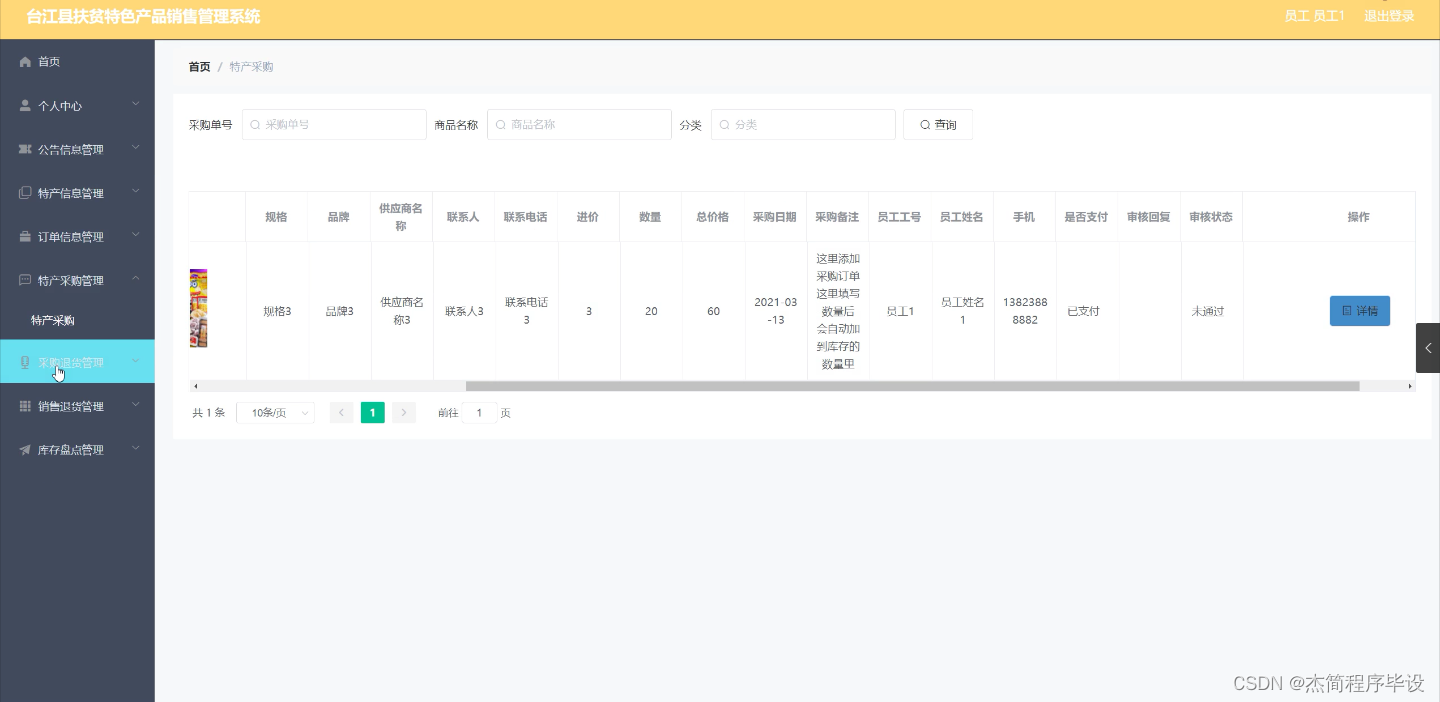Click the 员工姓名1 cell
Screen dimensions: 1440x702
(963, 311)
